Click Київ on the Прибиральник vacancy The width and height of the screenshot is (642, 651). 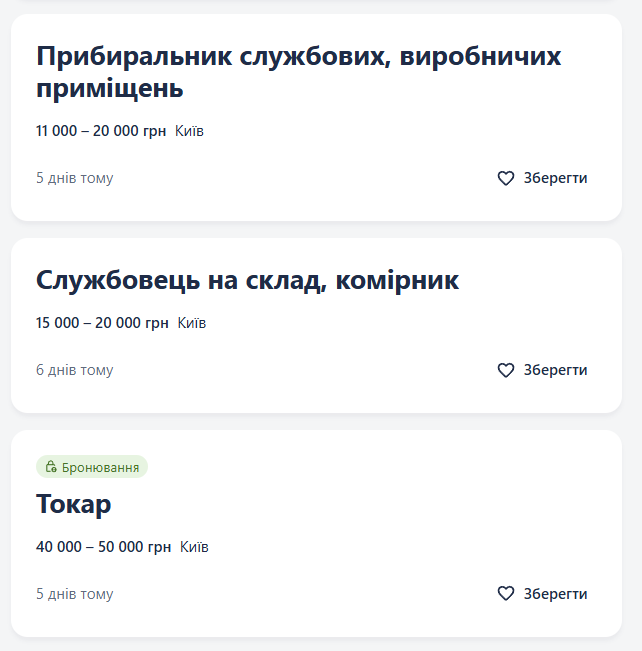click(189, 131)
